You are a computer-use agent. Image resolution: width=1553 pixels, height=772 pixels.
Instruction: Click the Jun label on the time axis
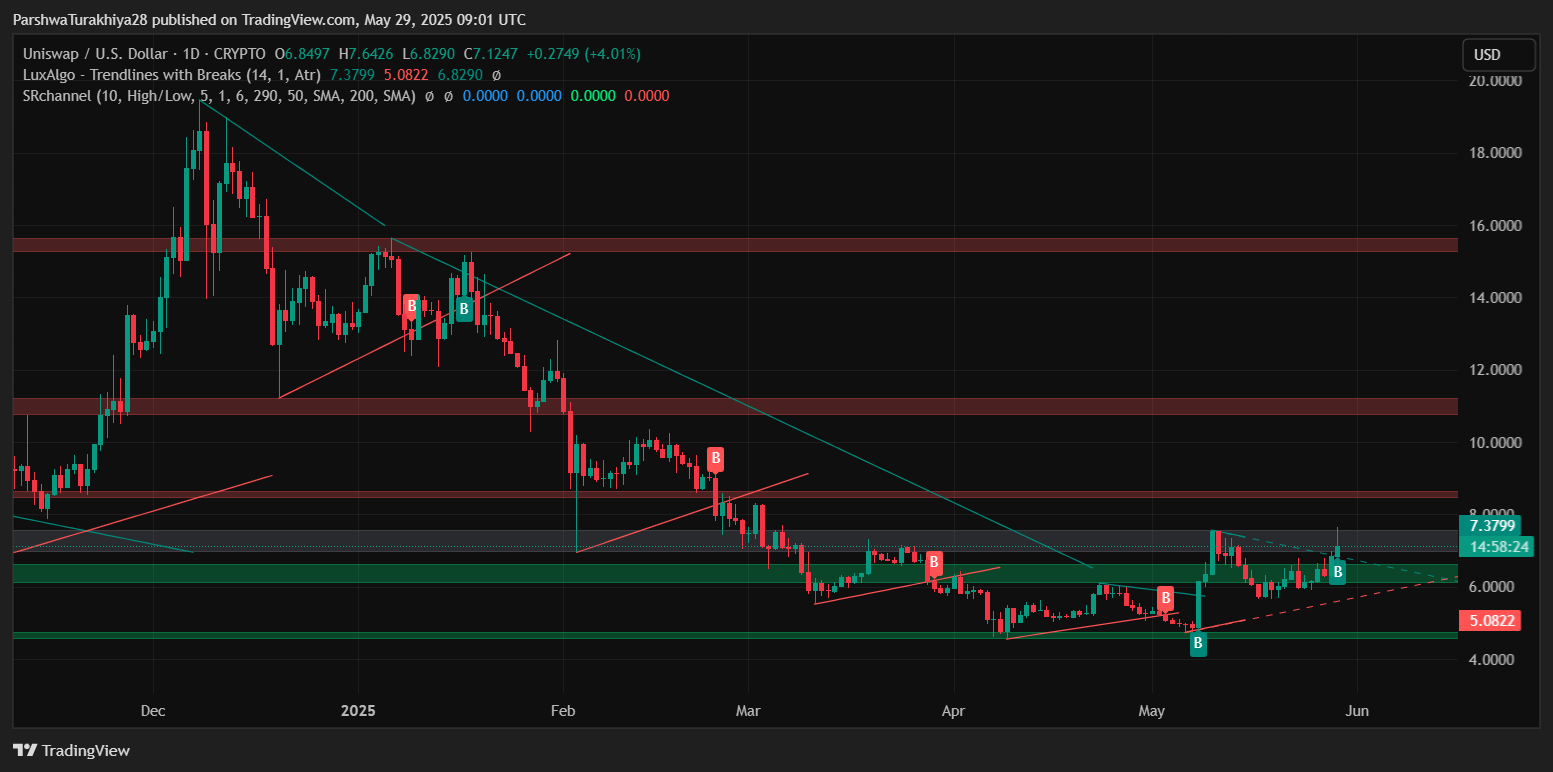[x=1357, y=711]
